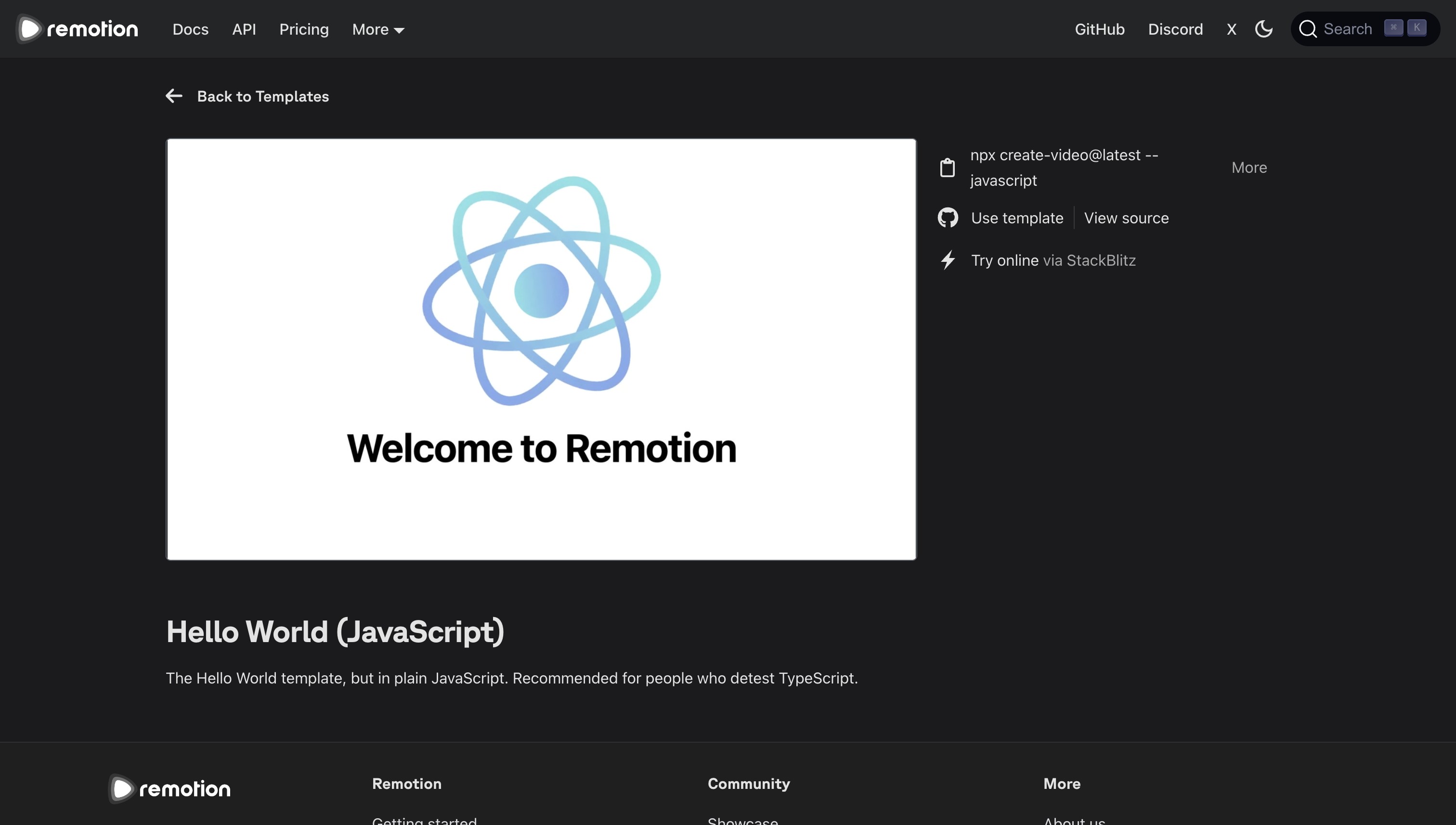Go to the Pricing page
Screen dimensions: 1456x825
click(304, 29)
